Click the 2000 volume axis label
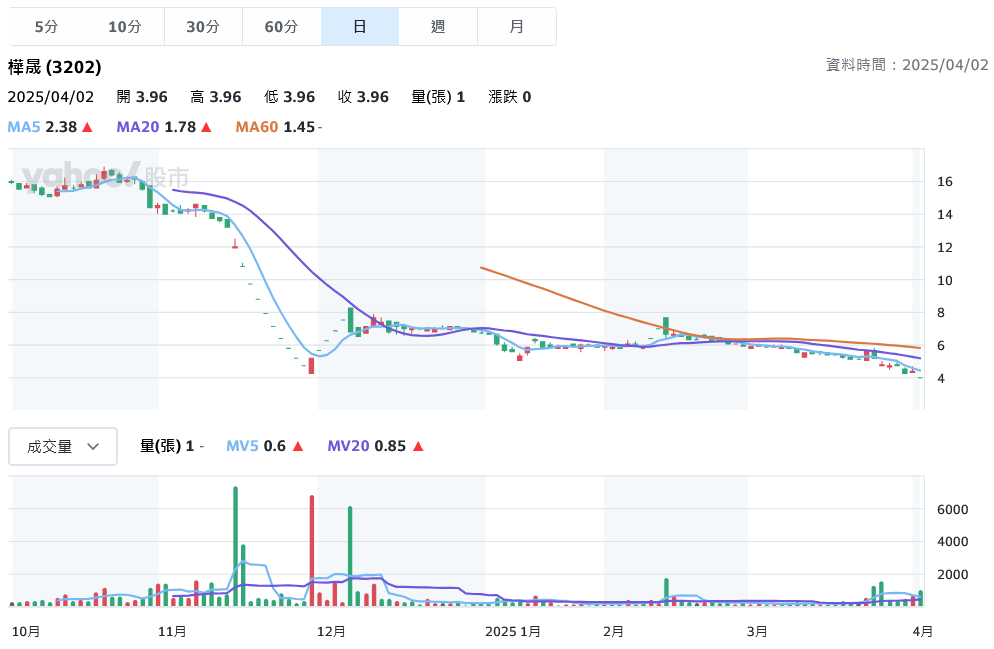Image resolution: width=994 pixels, height=649 pixels. (x=952, y=575)
